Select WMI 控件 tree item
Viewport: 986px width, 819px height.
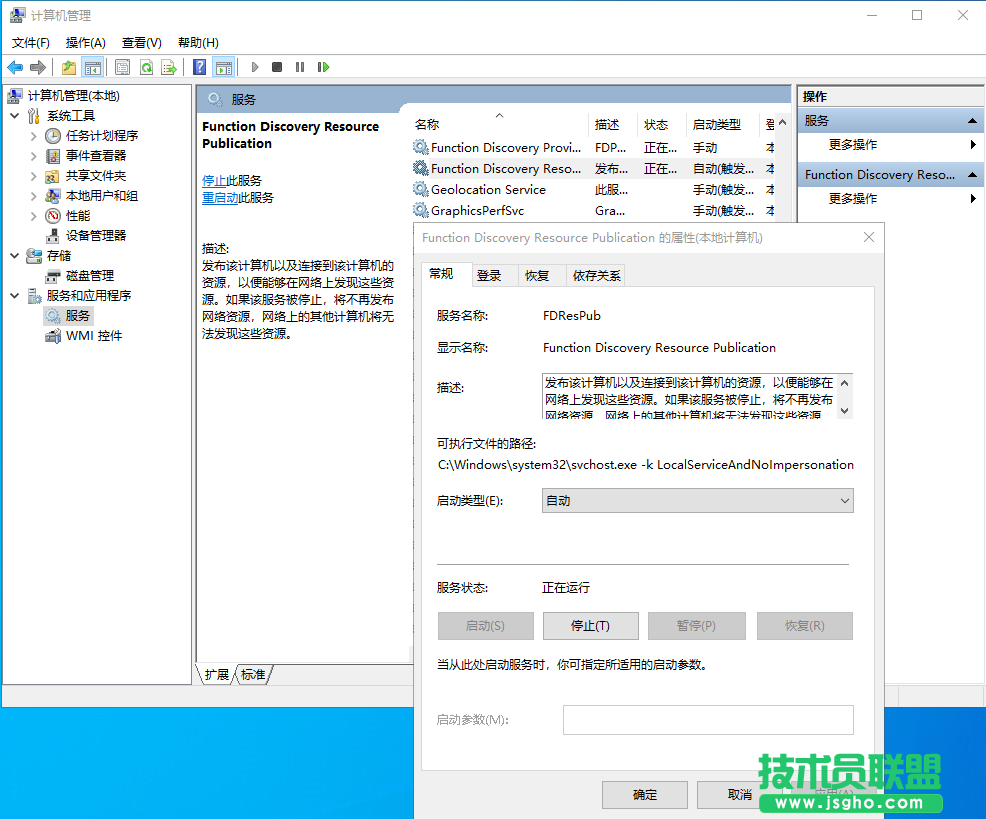coord(94,335)
